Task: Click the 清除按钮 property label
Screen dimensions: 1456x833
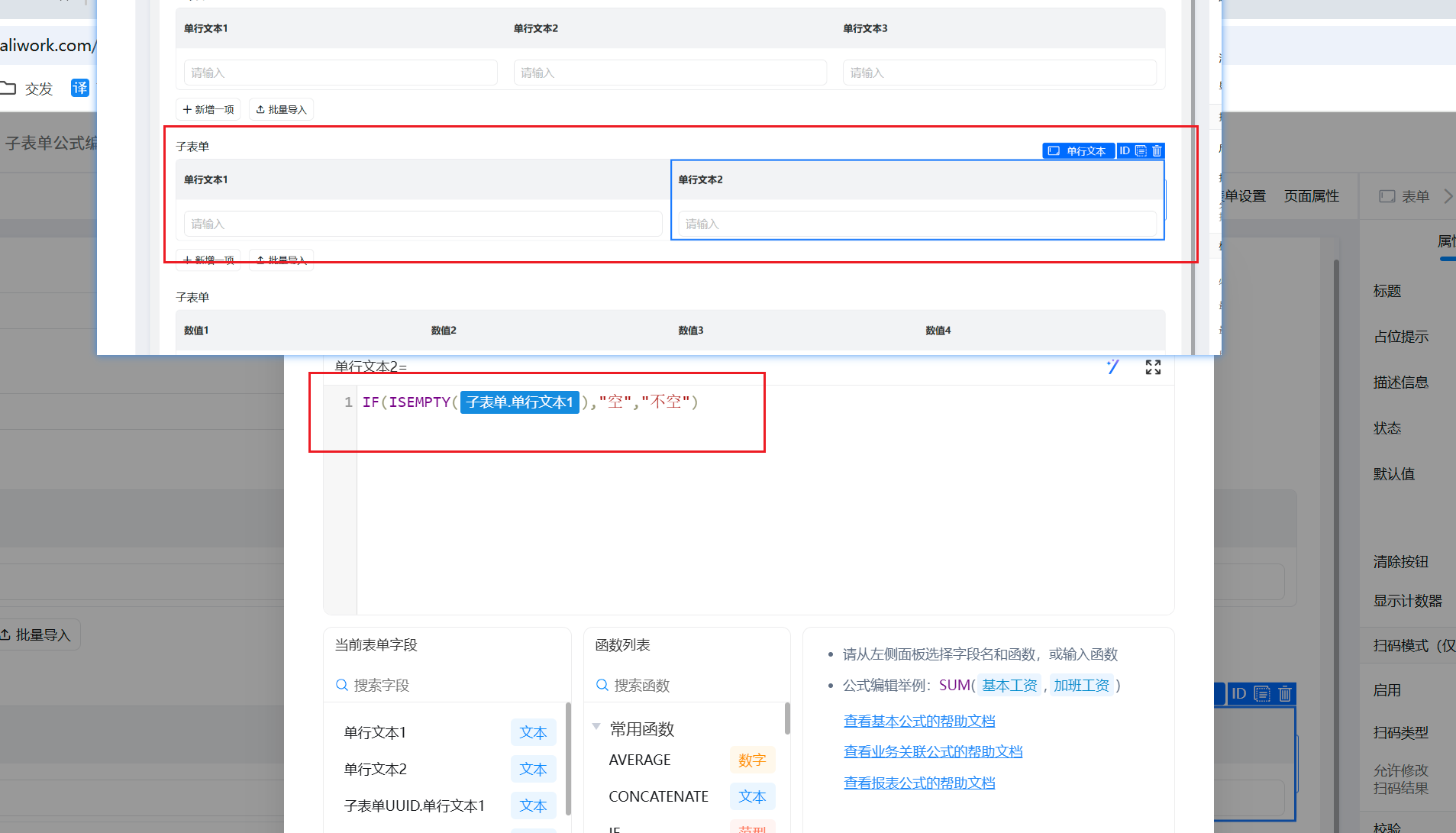Action: point(1401,562)
